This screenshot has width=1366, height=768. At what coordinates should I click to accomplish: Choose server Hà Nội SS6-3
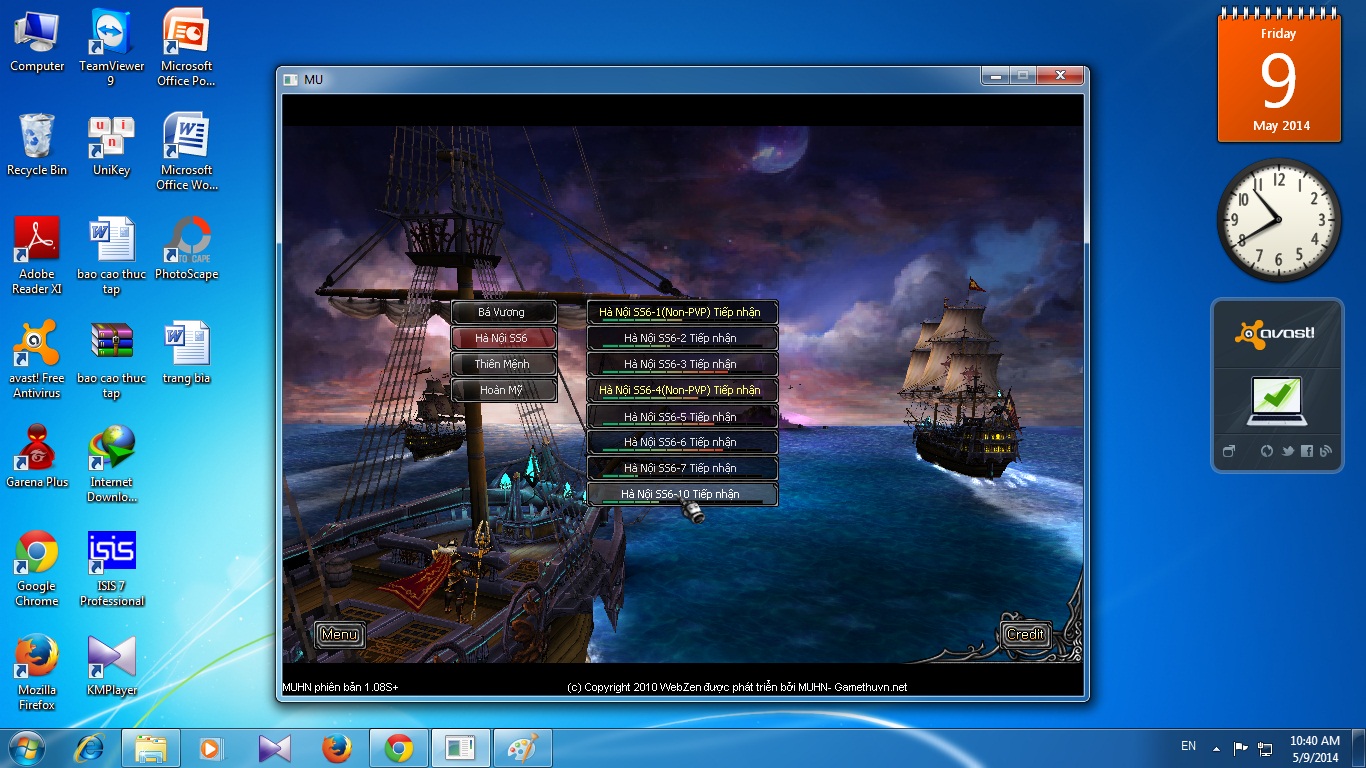coord(681,364)
